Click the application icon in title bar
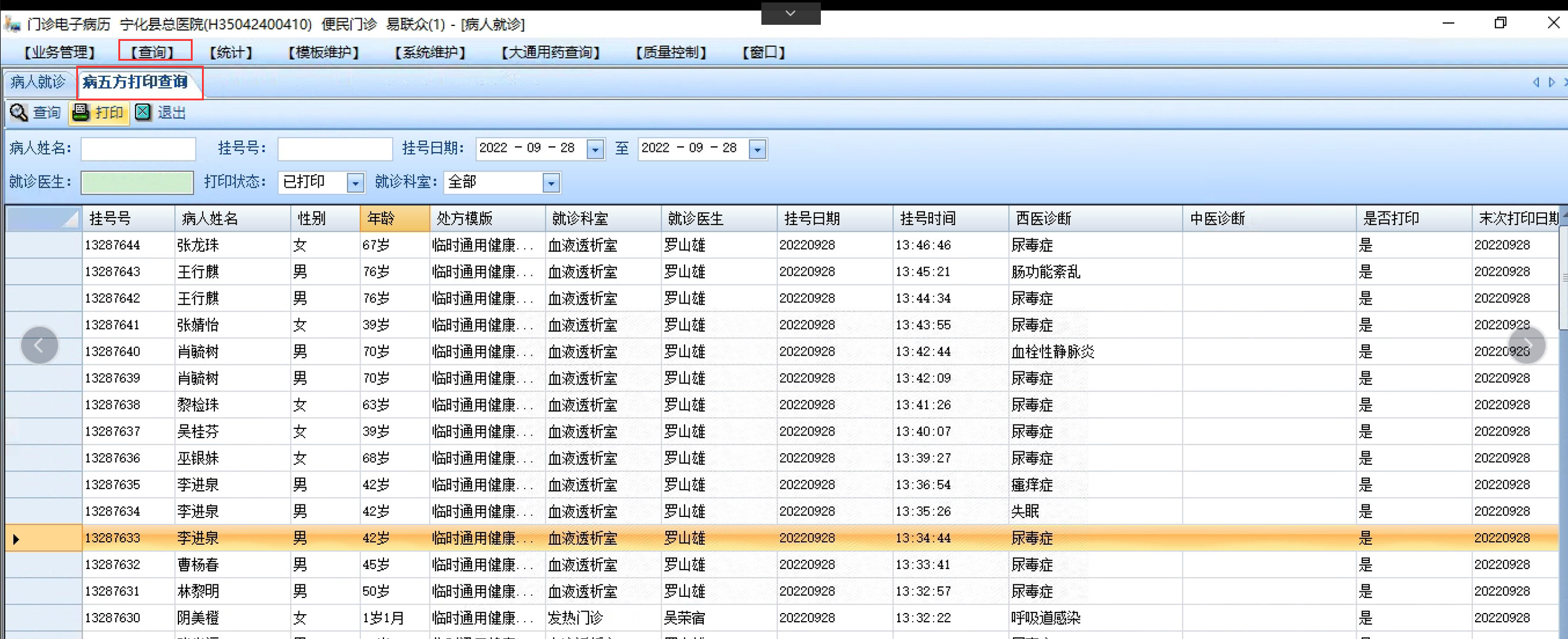The image size is (1568, 639). (x=13, y=24)
